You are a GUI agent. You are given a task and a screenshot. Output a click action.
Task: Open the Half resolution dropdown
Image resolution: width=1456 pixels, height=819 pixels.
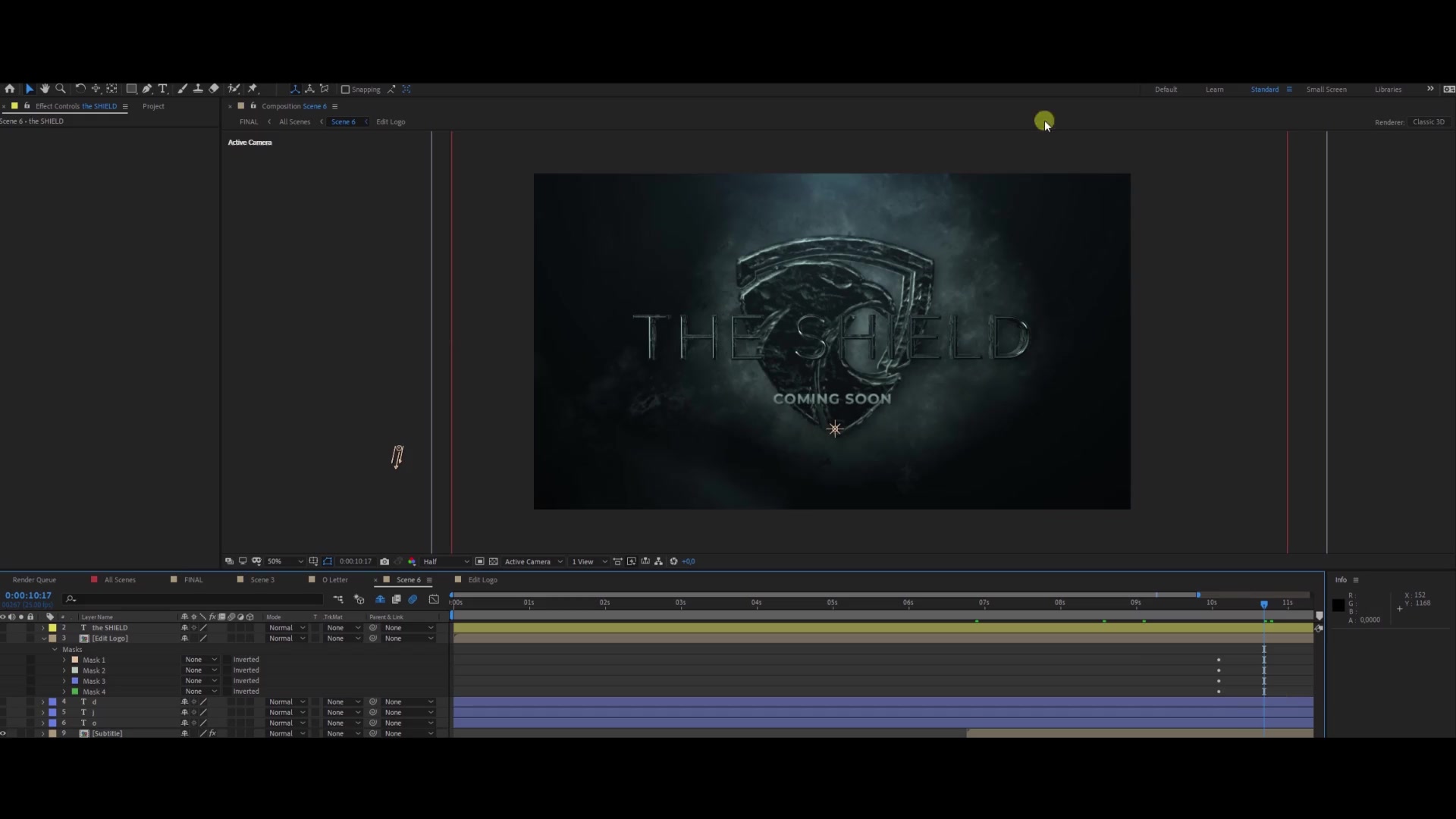point(446,562)
